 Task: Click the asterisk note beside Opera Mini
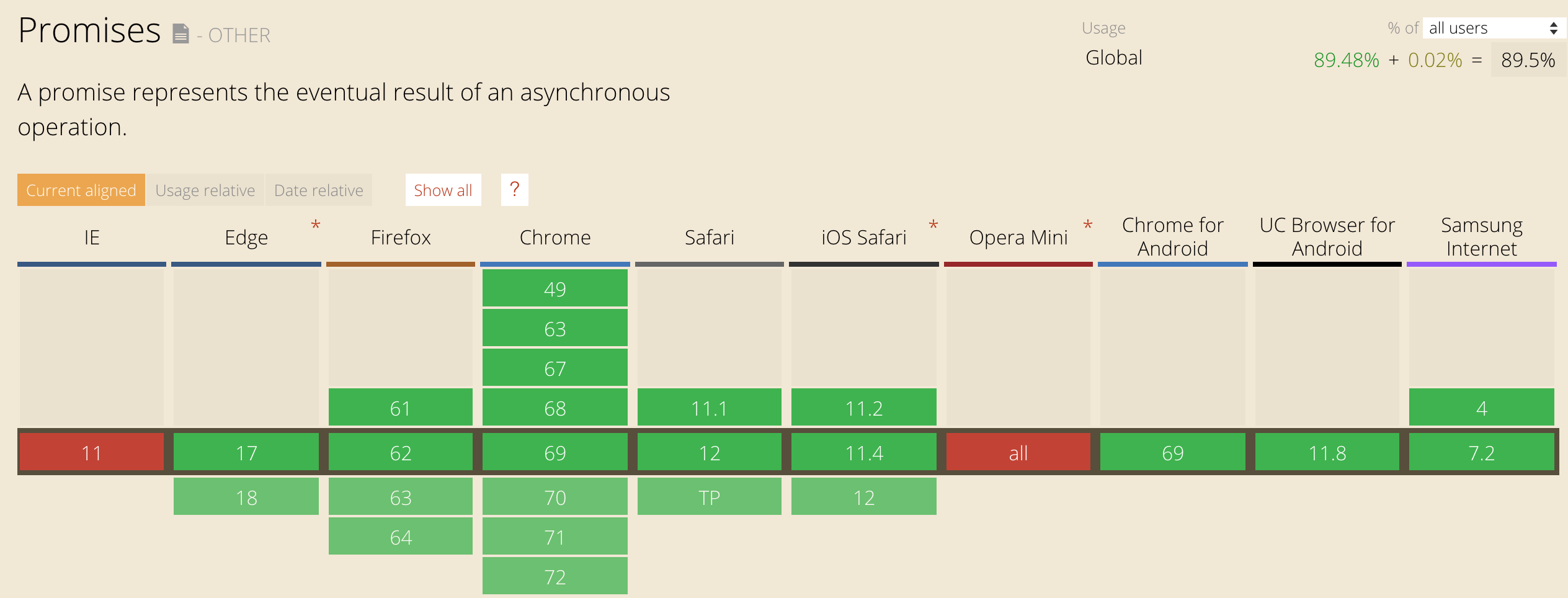(1087, 225)
